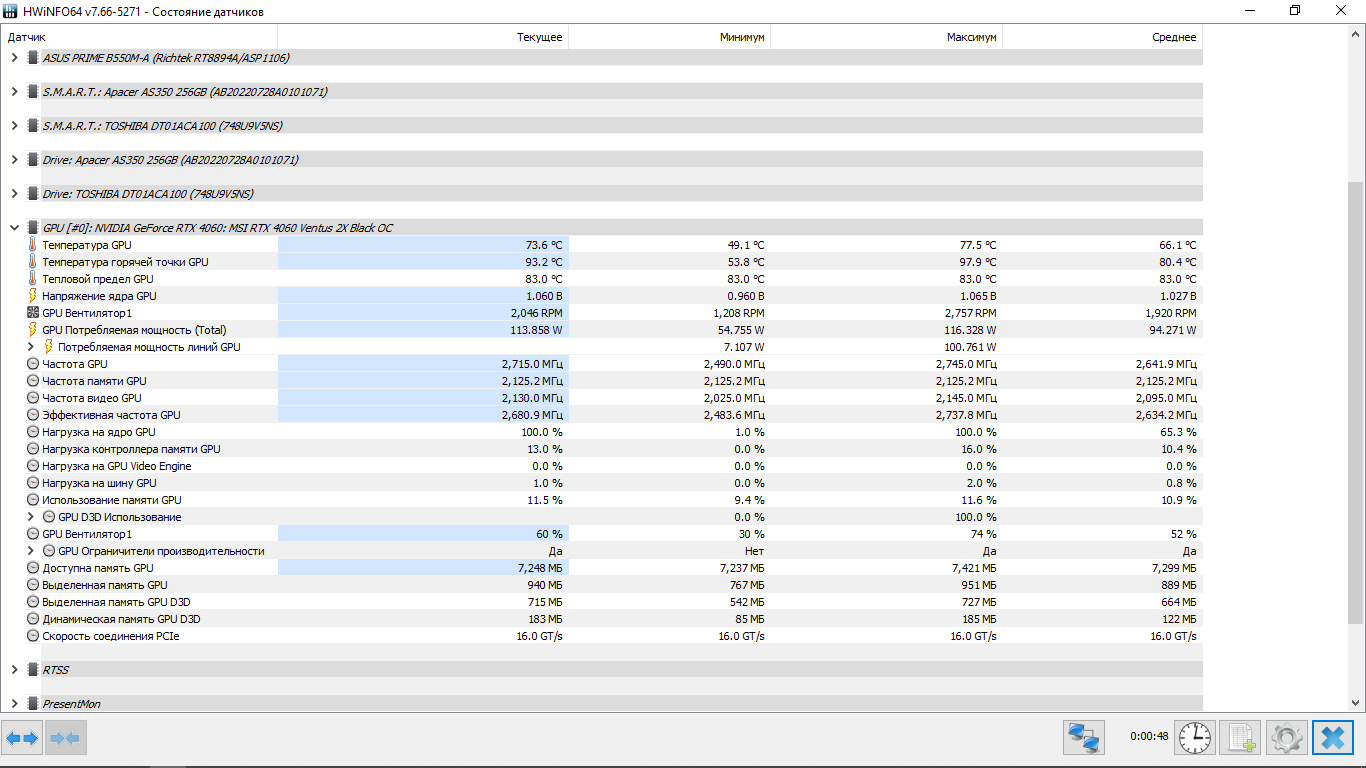
Task: Open the network remote monitoring icon
Action: pyautogui.click(x=1084, y=738)
